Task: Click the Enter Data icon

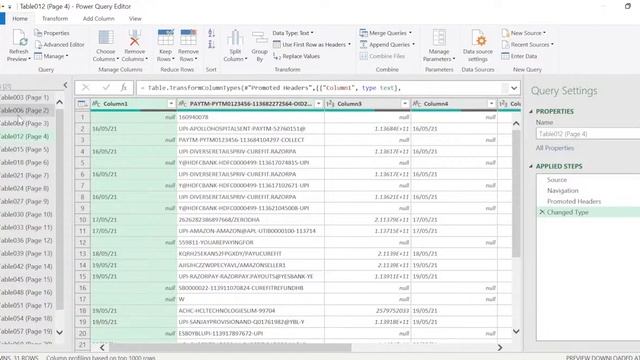Action: pos(505,56)
